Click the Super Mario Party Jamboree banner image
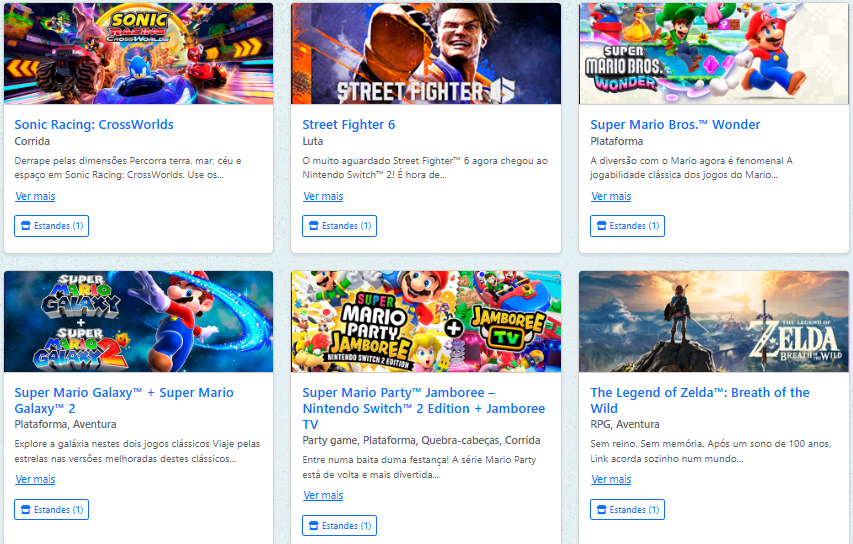Image resolution: width=853 pixels, height=544 pixels. pos(426,321)
